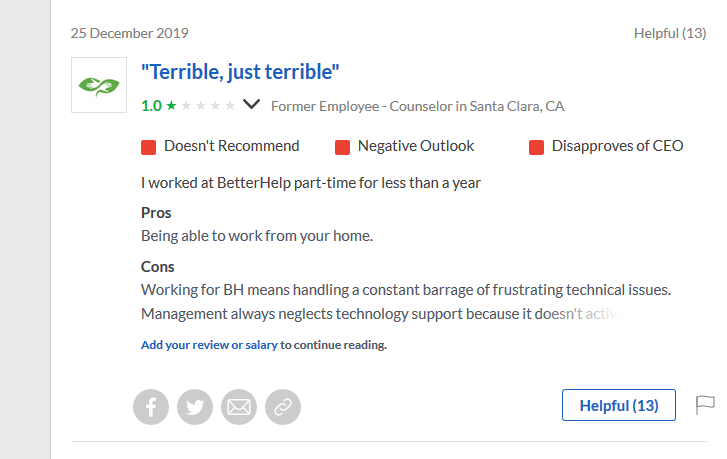The height and width of the screenshot is (459, 727).
Task: Flag this review with flag icon
Action: (705, 405)
